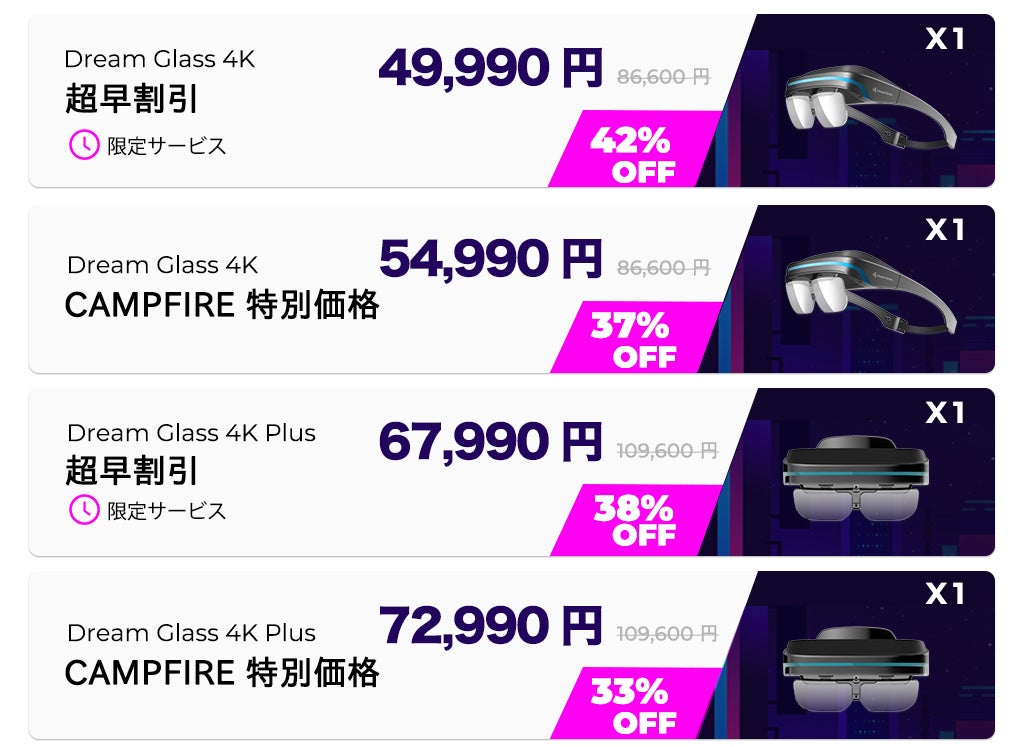Screen dimensions: 1024x747
Task: Click the X1 quantity label in the 72,990 円 card
Action: [945, 594]
